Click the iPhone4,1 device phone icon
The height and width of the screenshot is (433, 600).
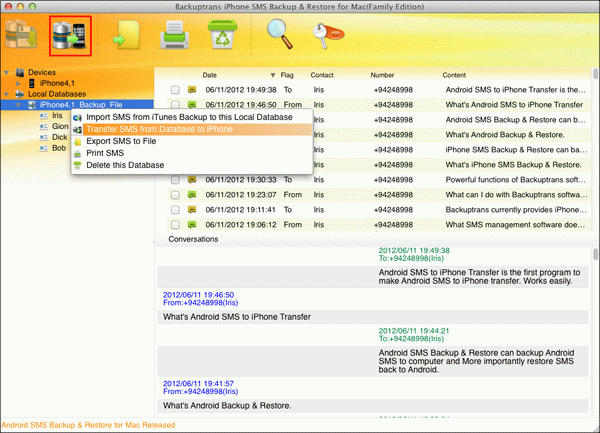point(32,83)
